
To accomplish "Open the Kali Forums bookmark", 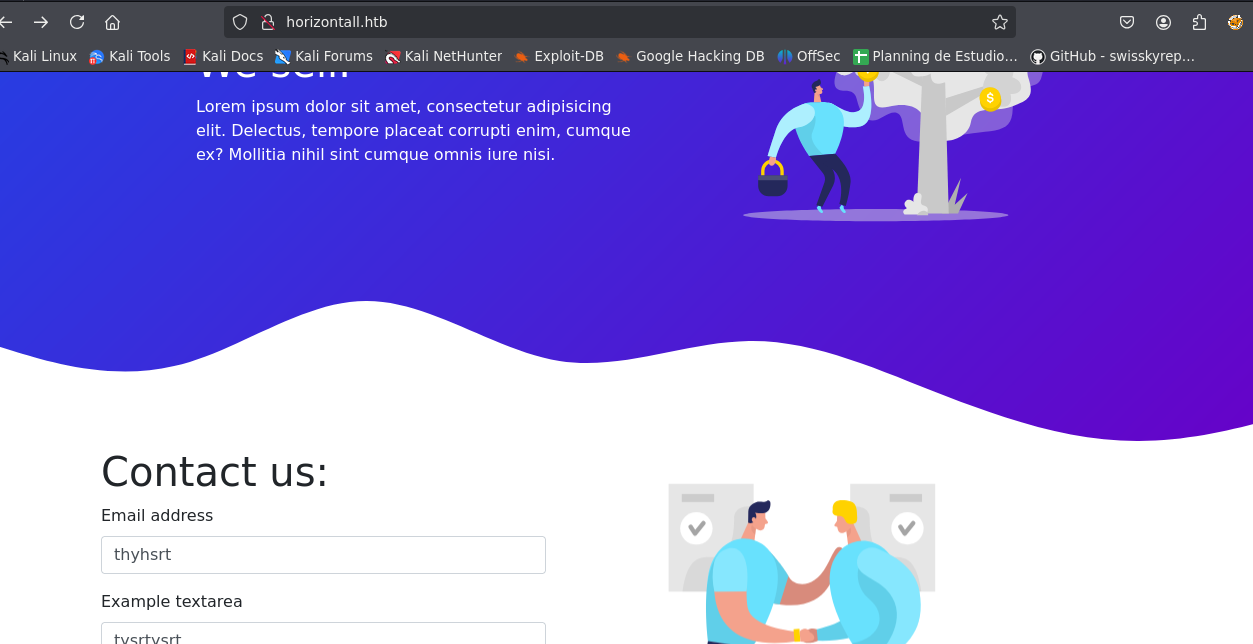I will tap(324, 56).
